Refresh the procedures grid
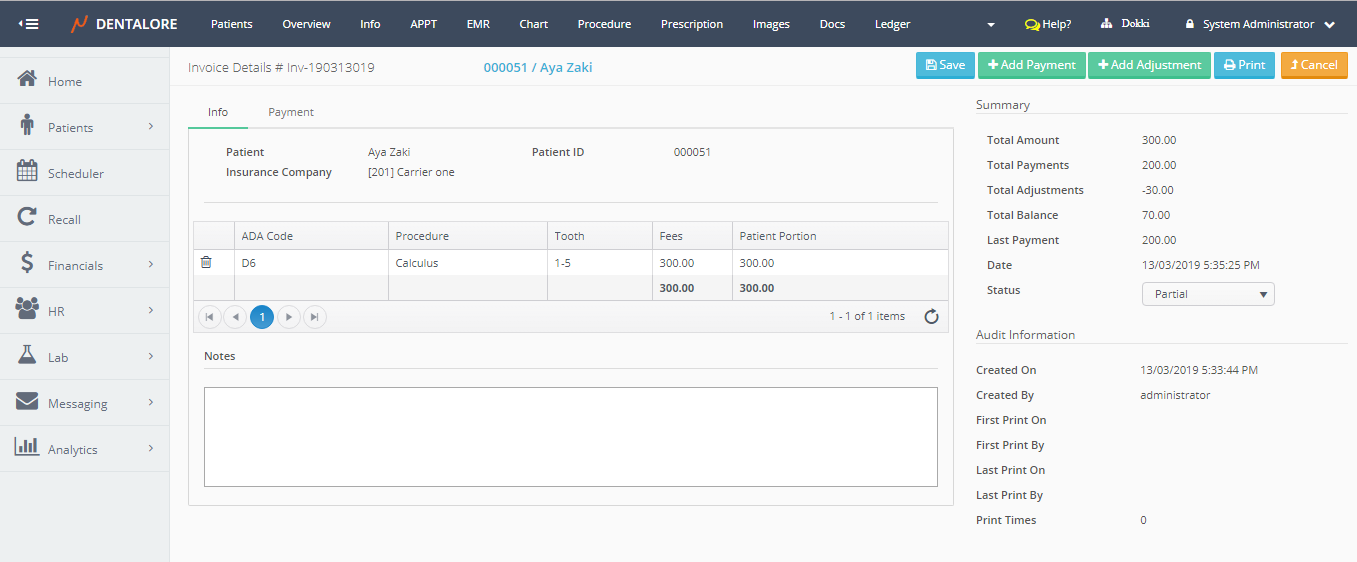The image size is (1357, 562). pos(931,317)
